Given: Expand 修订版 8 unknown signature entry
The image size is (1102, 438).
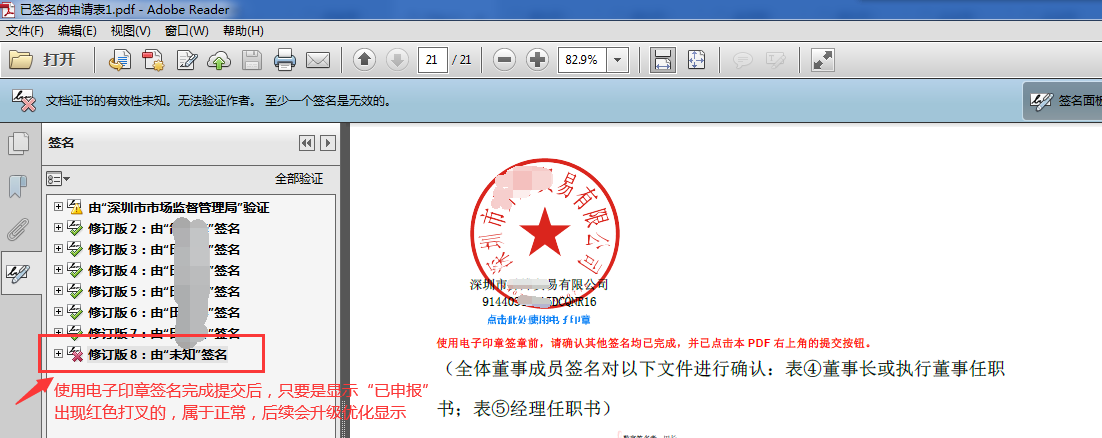Looking at the screenshot, I should (58, 354).
